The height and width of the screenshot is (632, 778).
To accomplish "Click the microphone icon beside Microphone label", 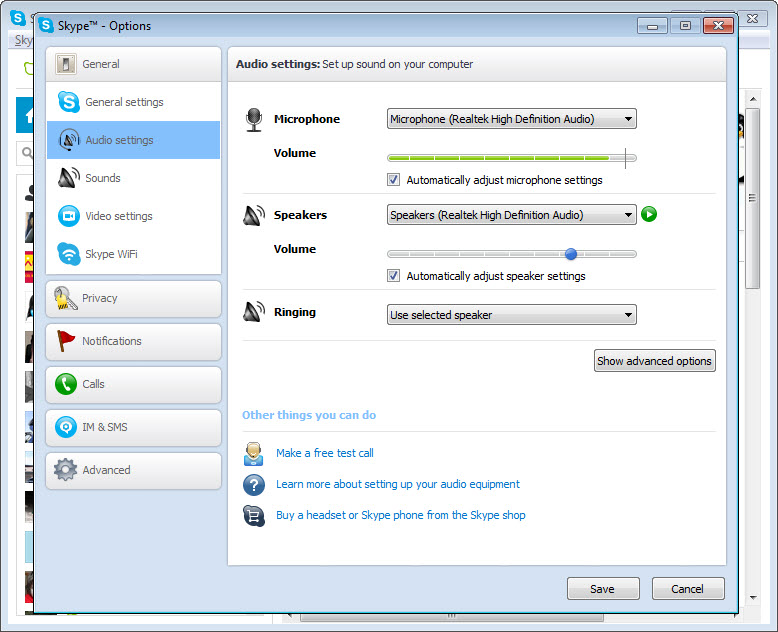I will click(x=254, y=120).
